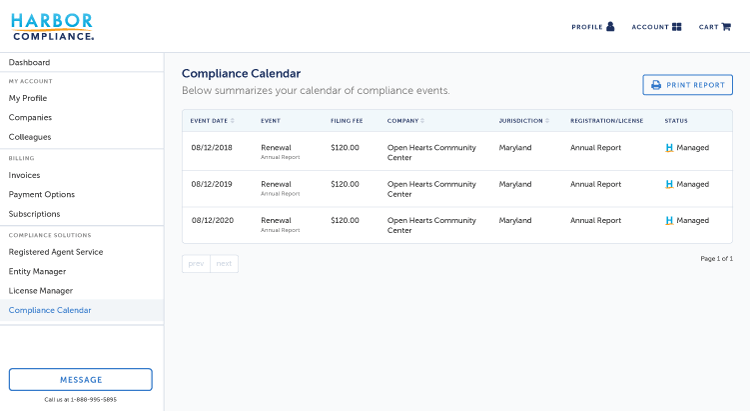This screenshot has width=750, height=411.
Task: Click Renewal event in 08/12/2018 row
Action: [x=276, y=147]
